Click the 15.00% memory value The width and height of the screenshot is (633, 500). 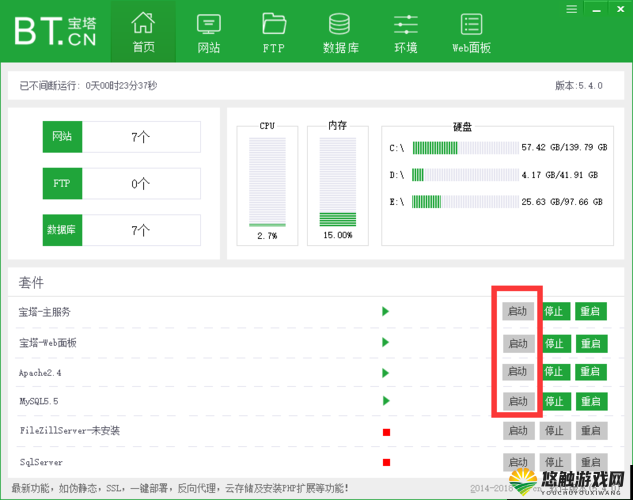coord(338,235)
